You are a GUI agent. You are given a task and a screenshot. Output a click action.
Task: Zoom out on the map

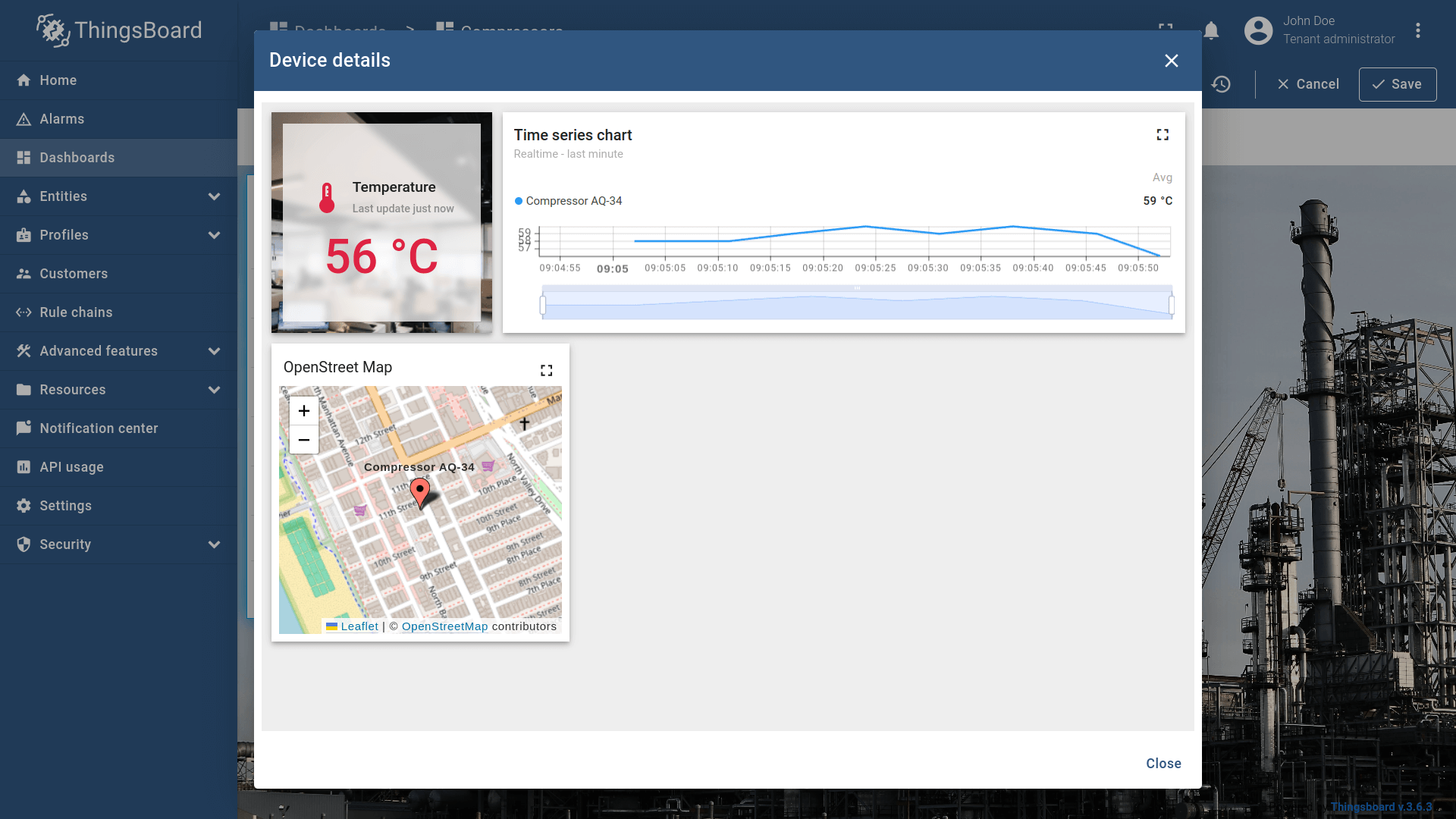click(x=304, y=440)
